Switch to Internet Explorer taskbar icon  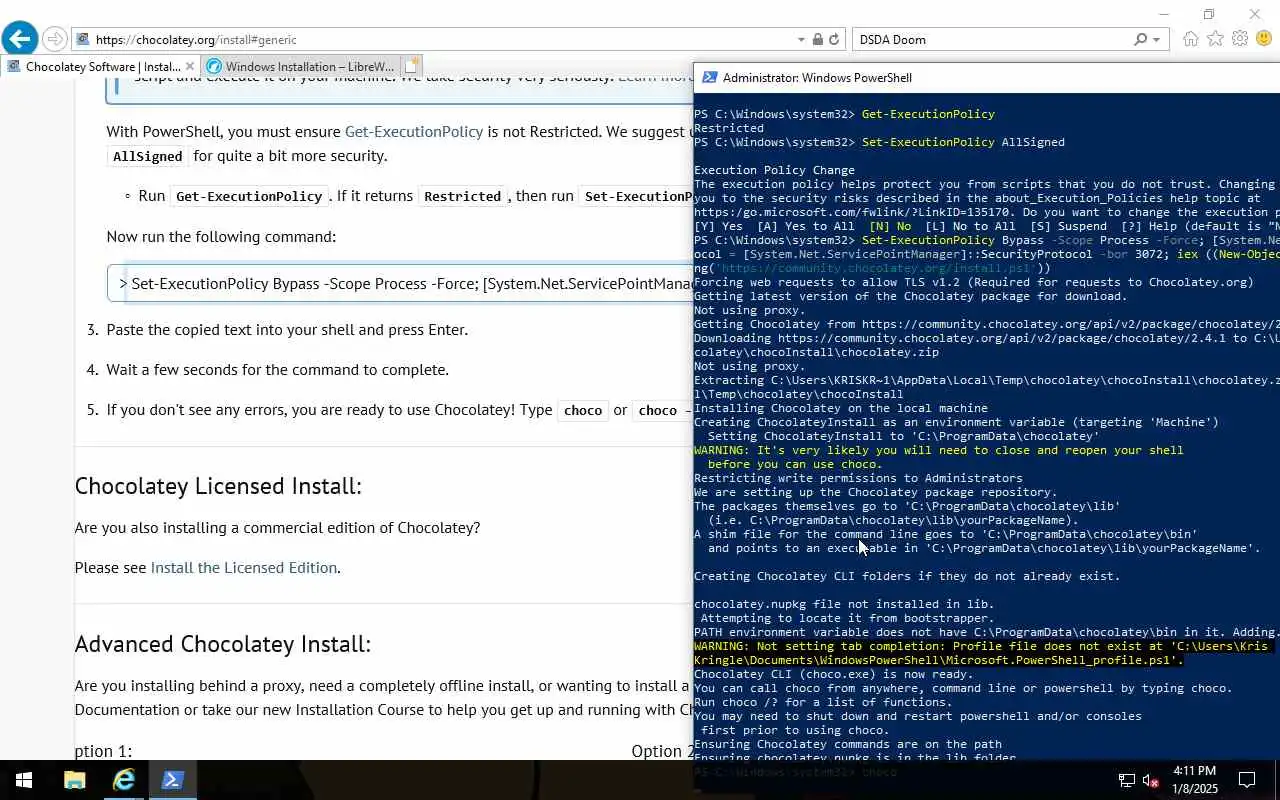(x=124, y=780)
